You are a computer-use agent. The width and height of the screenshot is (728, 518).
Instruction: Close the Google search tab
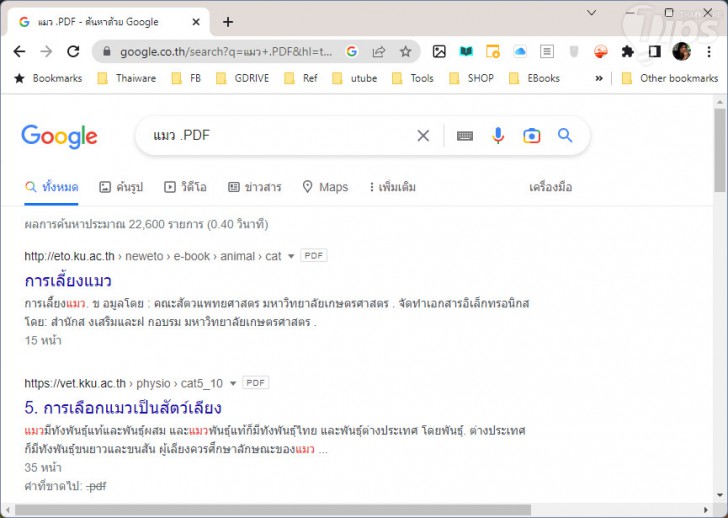point(196,22)
